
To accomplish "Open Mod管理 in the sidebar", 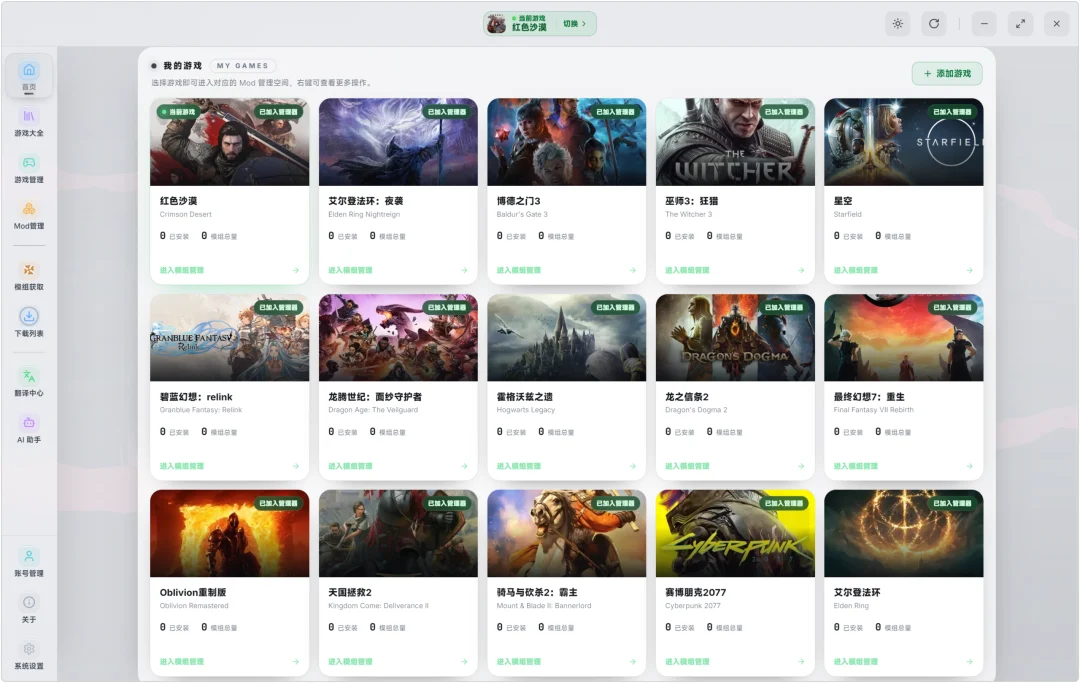I will [x=29, y=216].
